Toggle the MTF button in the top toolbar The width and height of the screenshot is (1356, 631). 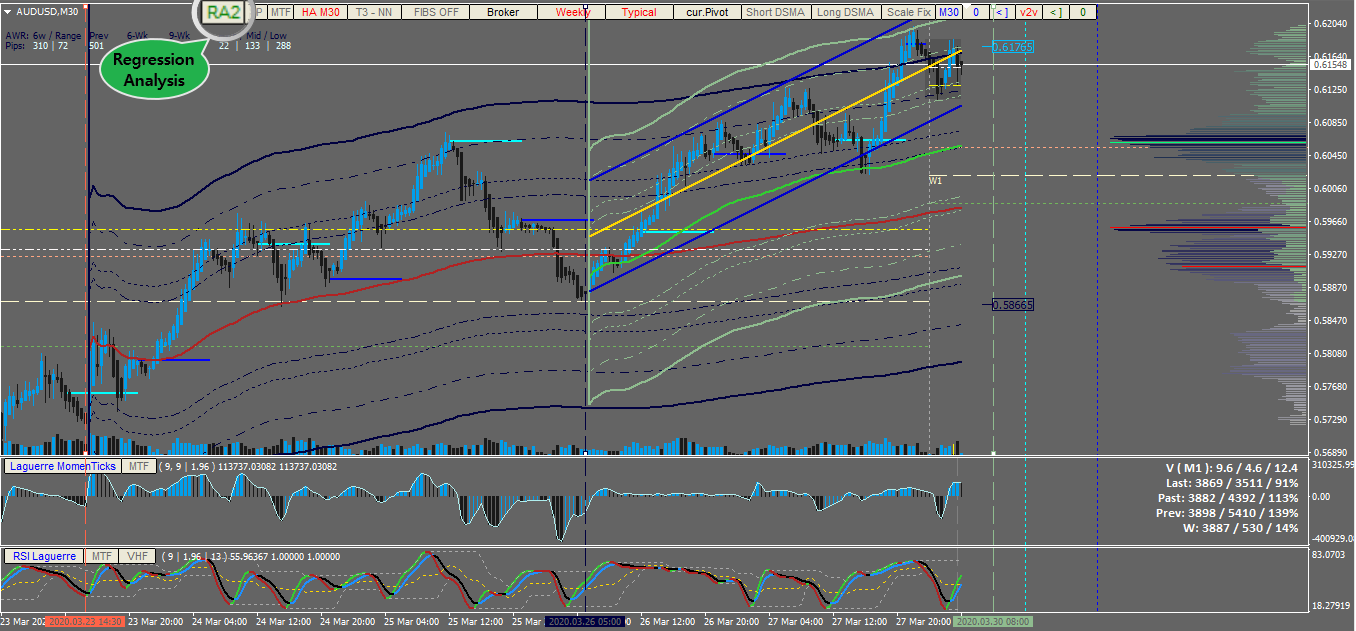point(280,12)
